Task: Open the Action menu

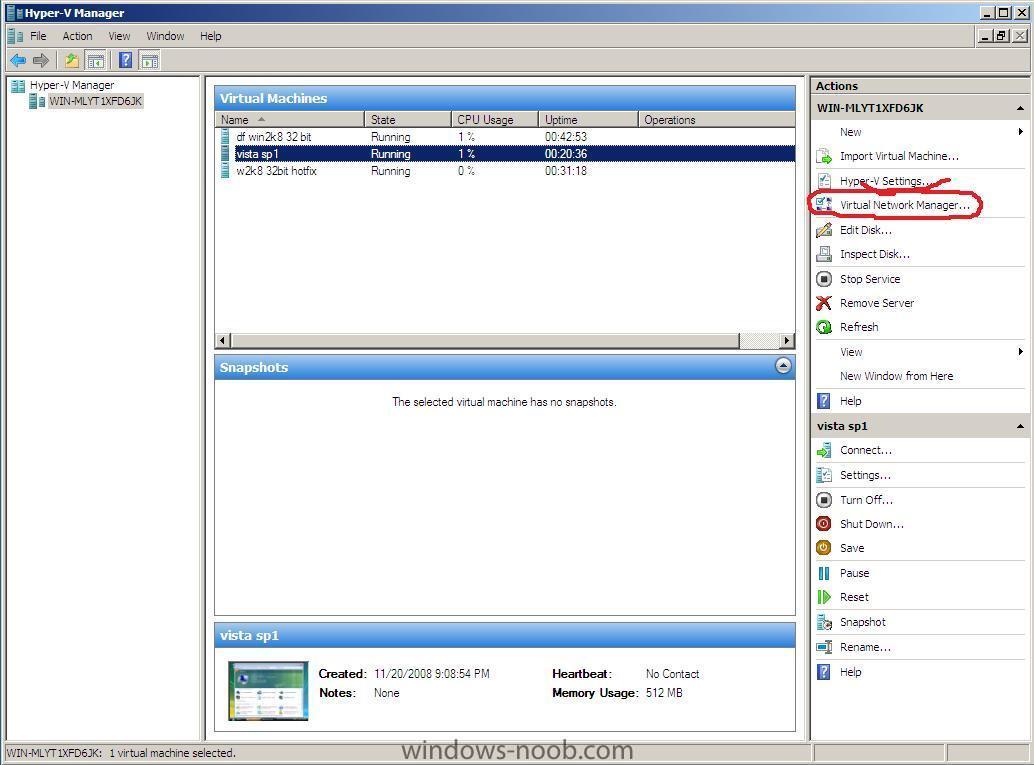Action: point(77,36)
